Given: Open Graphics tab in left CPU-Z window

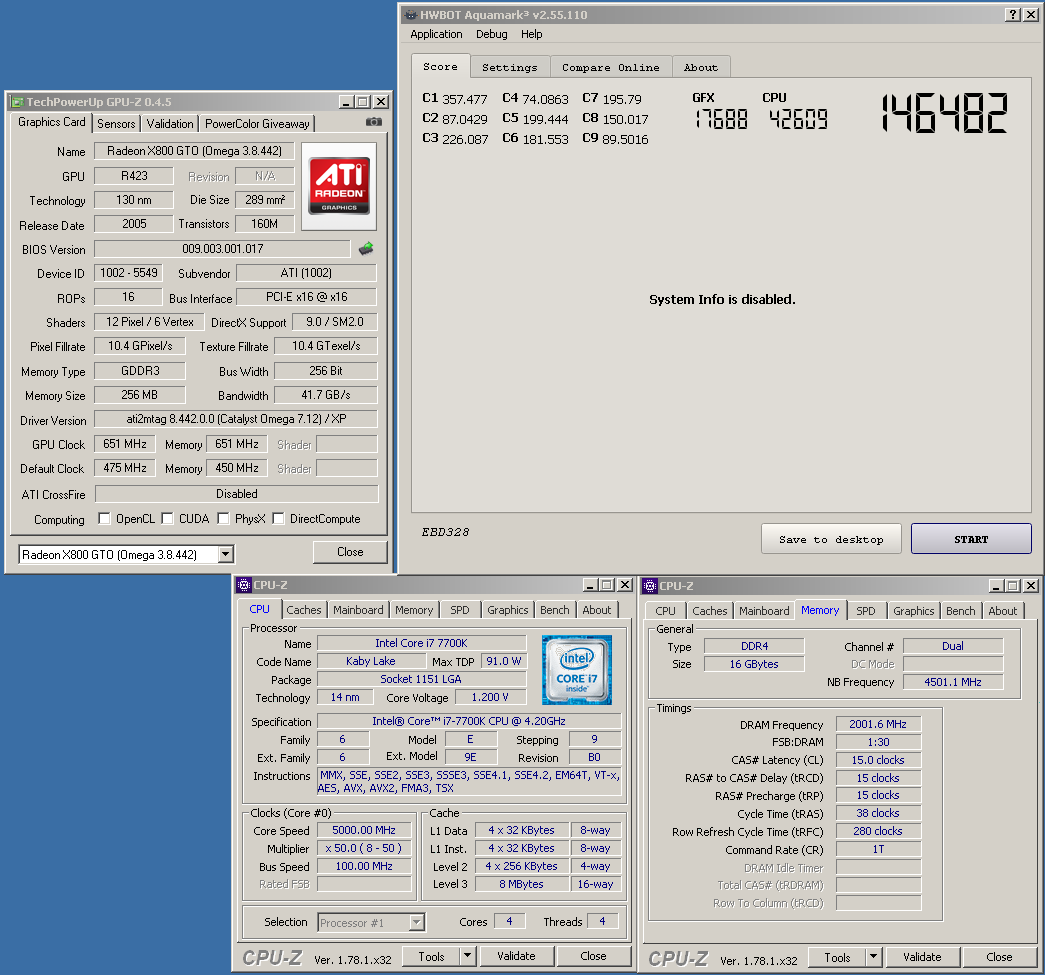Looking at the screenshot, I should [508, 610].
